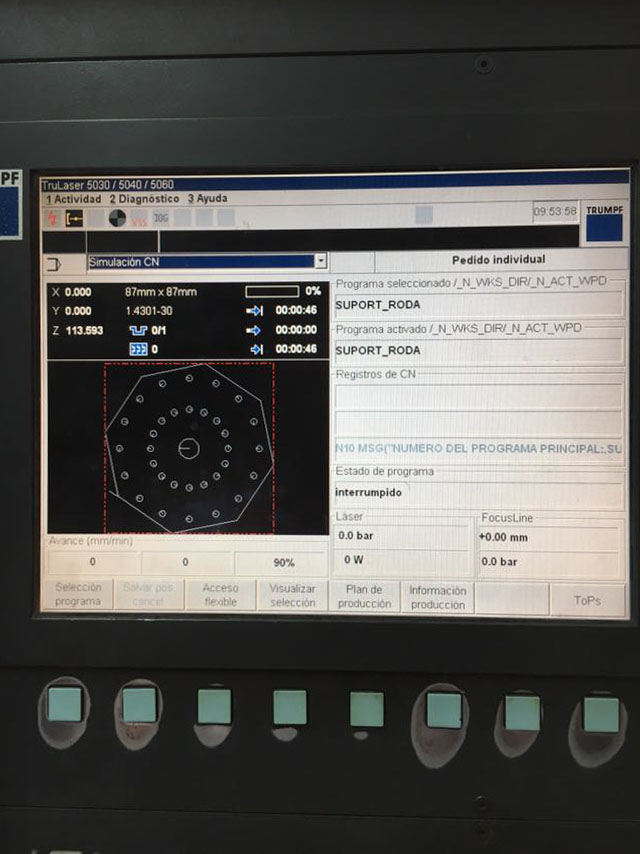
Task: Click the Selección programa softkey
Action: point(78,594)
